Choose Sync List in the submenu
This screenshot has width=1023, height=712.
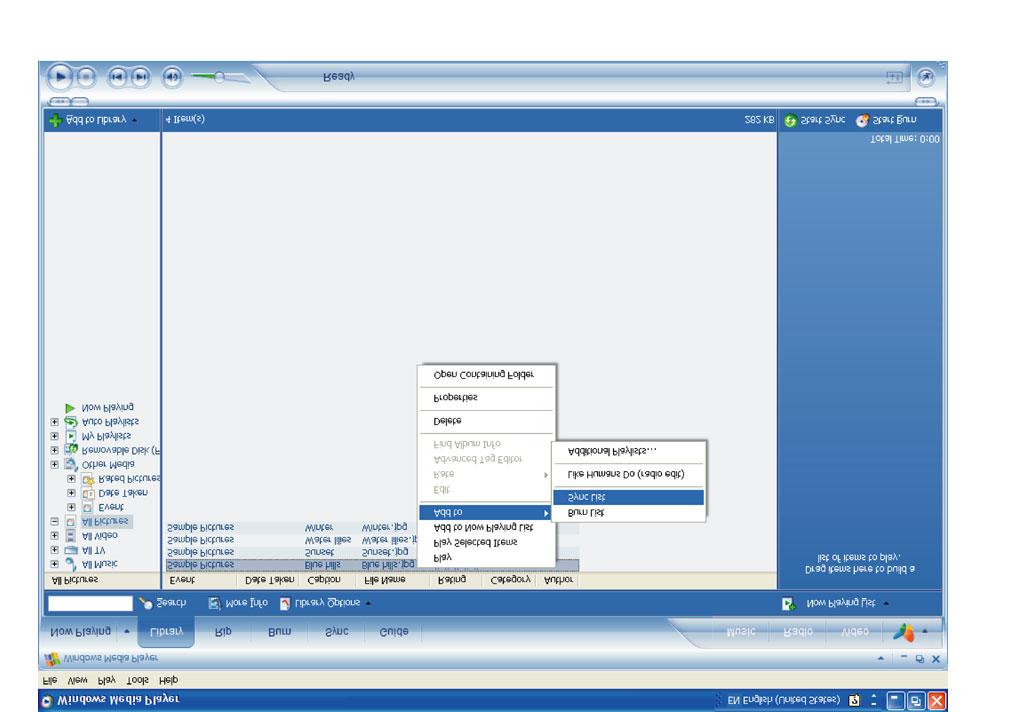[x=628, y=497]
